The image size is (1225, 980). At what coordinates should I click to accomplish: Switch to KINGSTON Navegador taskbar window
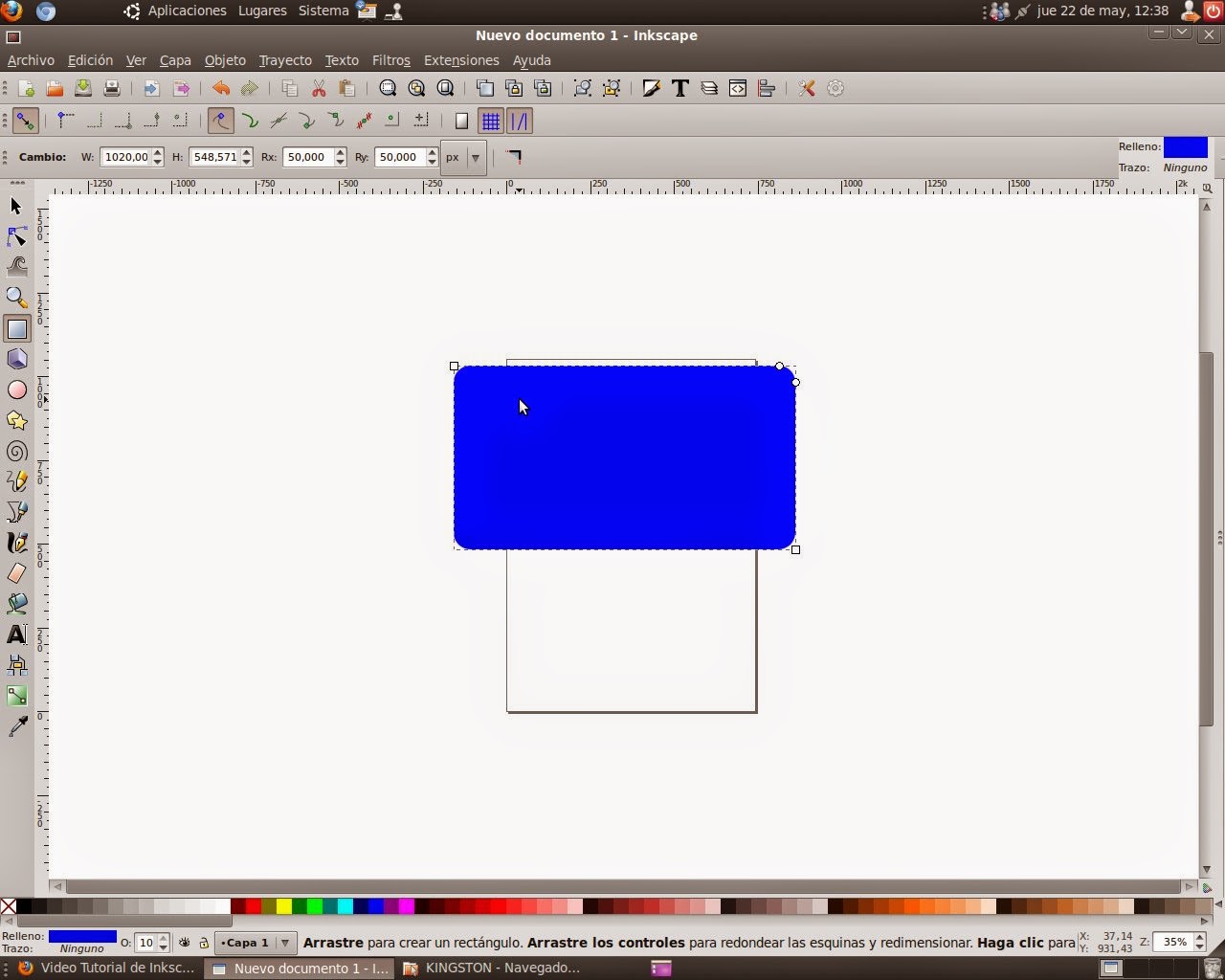[x=492, y=968]
